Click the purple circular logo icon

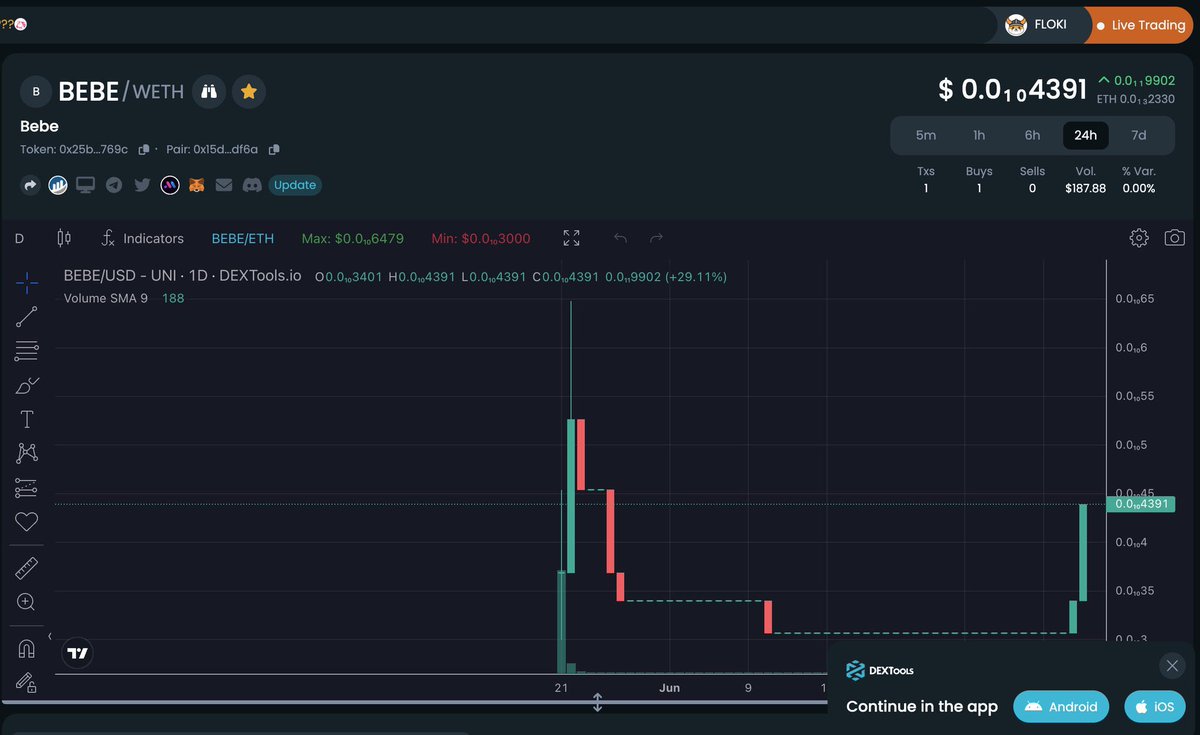tap(170, 185)
